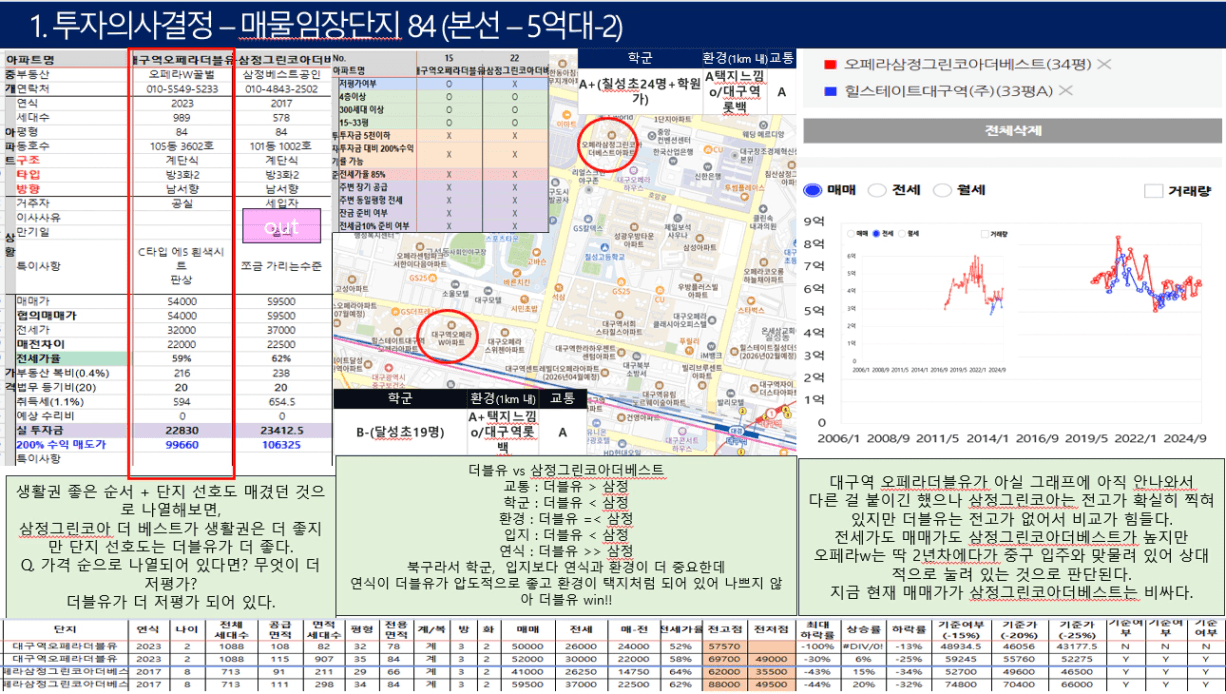1226x694 pixels.
Task: Click the A+ (칠성초24명+학원가) school grade cell
Action: (x=638, y=92)
